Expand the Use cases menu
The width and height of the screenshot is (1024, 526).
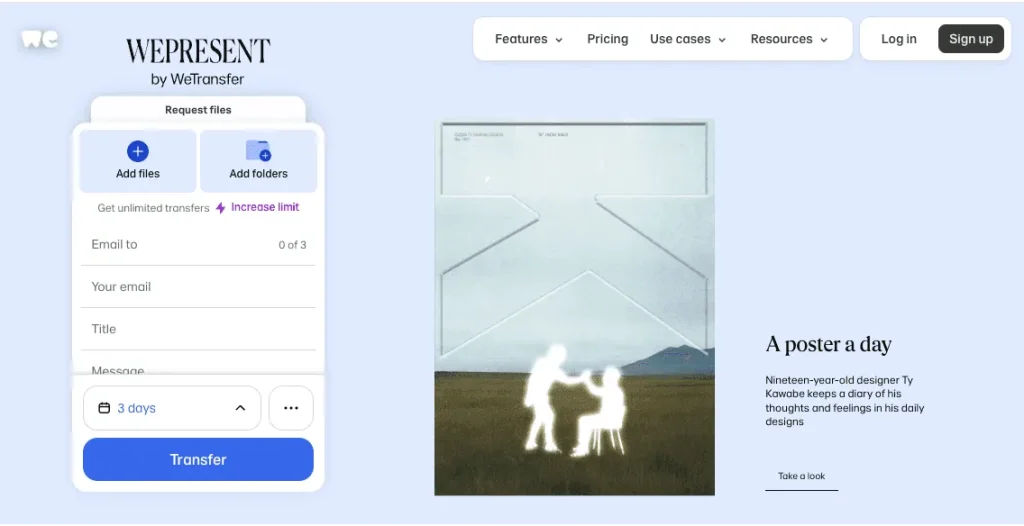point(688,39)
